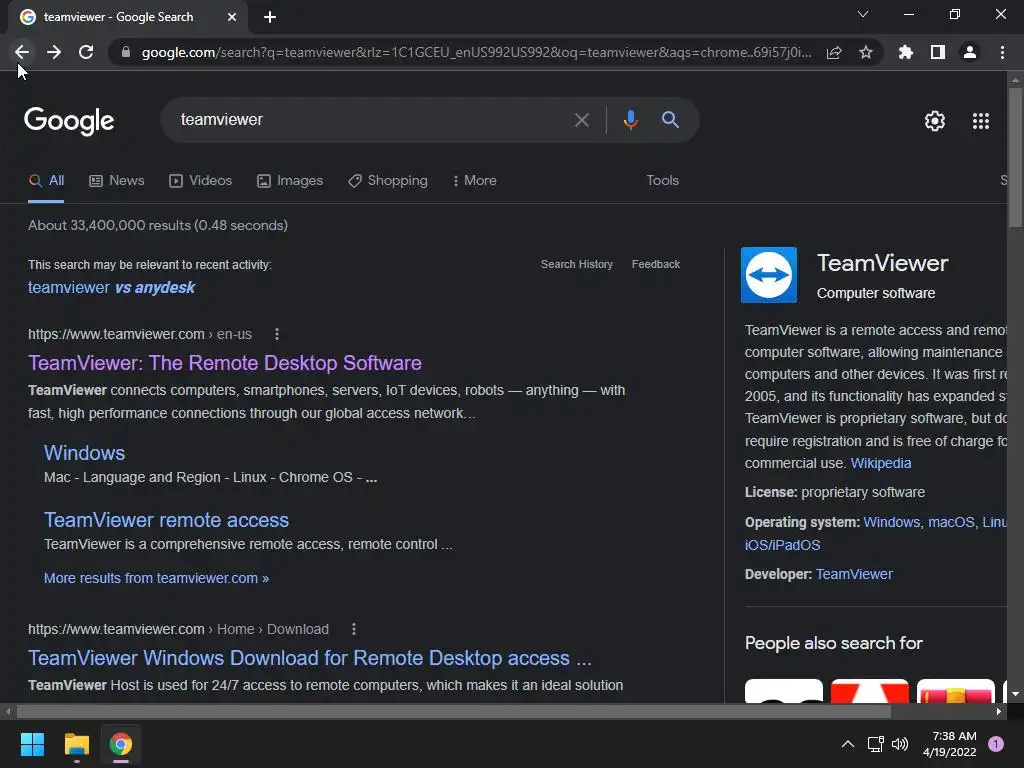Click the horizontal scrollbar right arrow
1024x768 pixels.
(x=999, y=712)
